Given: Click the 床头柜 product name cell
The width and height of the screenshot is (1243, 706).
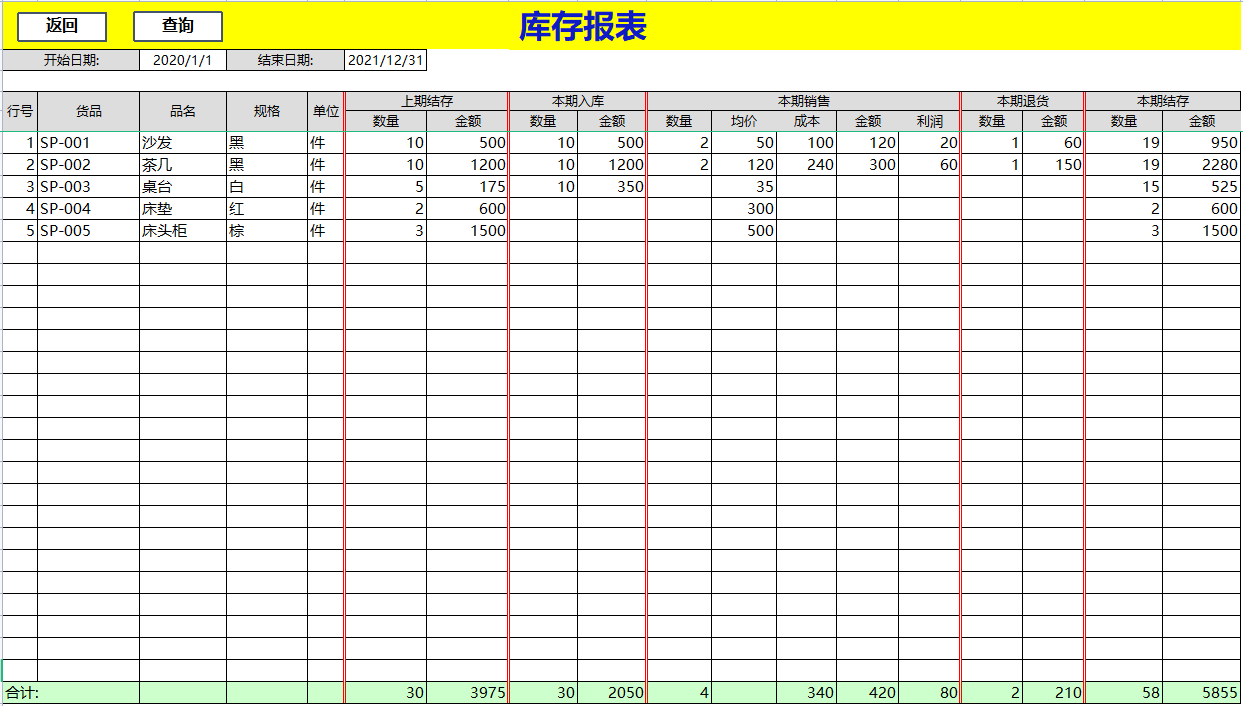Looking at the screenshot, I should coord(183,231).
